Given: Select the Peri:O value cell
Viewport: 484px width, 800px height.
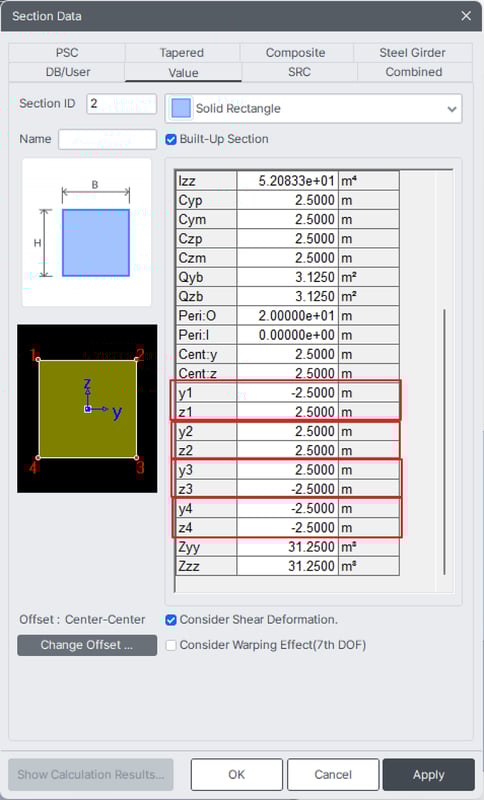Looking at the screenshot, I should pyautogui.click(x=288, y=316).
